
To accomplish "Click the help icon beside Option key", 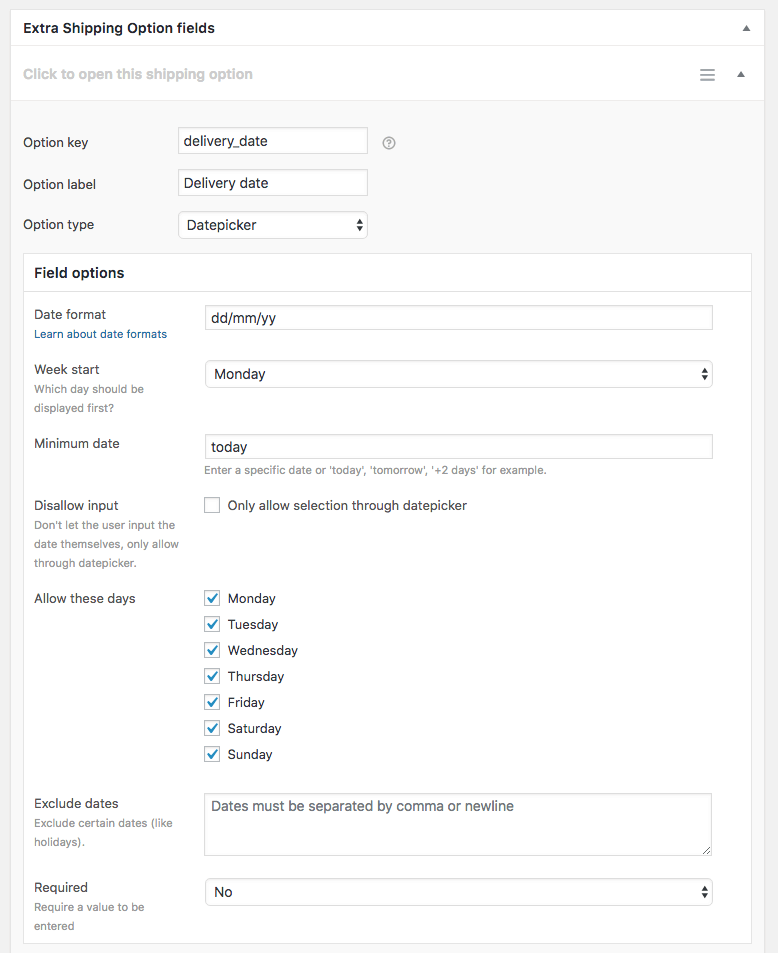I will point(389,143).
